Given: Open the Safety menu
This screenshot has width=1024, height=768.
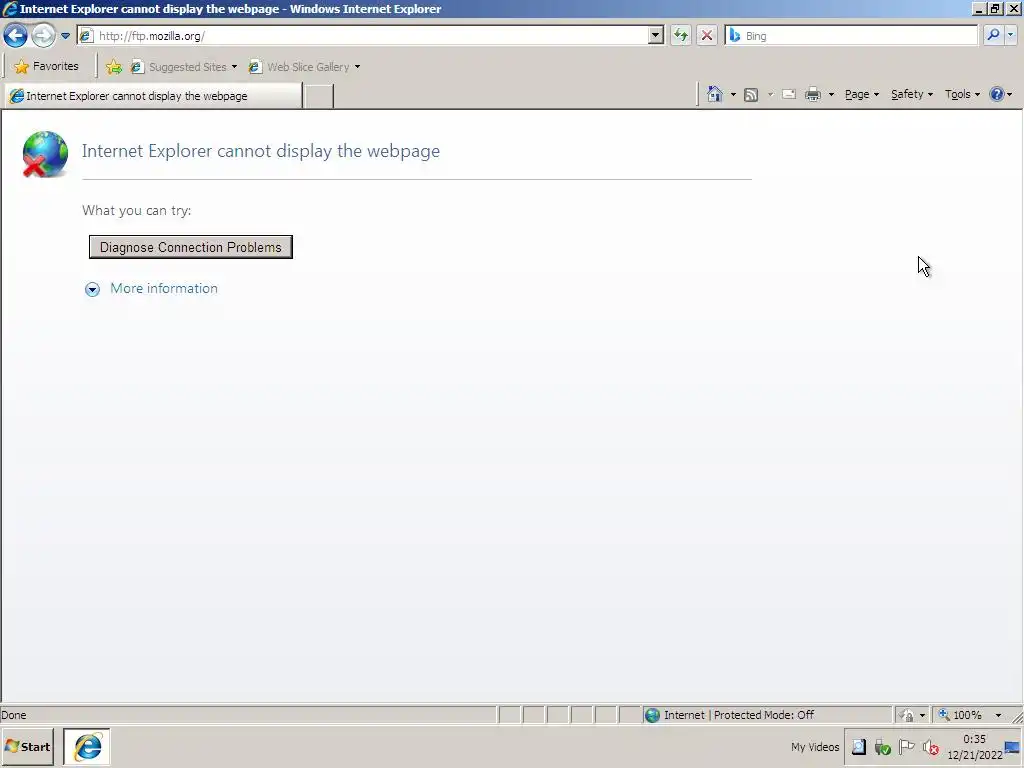Looking at the screenshot, I should (x=912, y=94).
